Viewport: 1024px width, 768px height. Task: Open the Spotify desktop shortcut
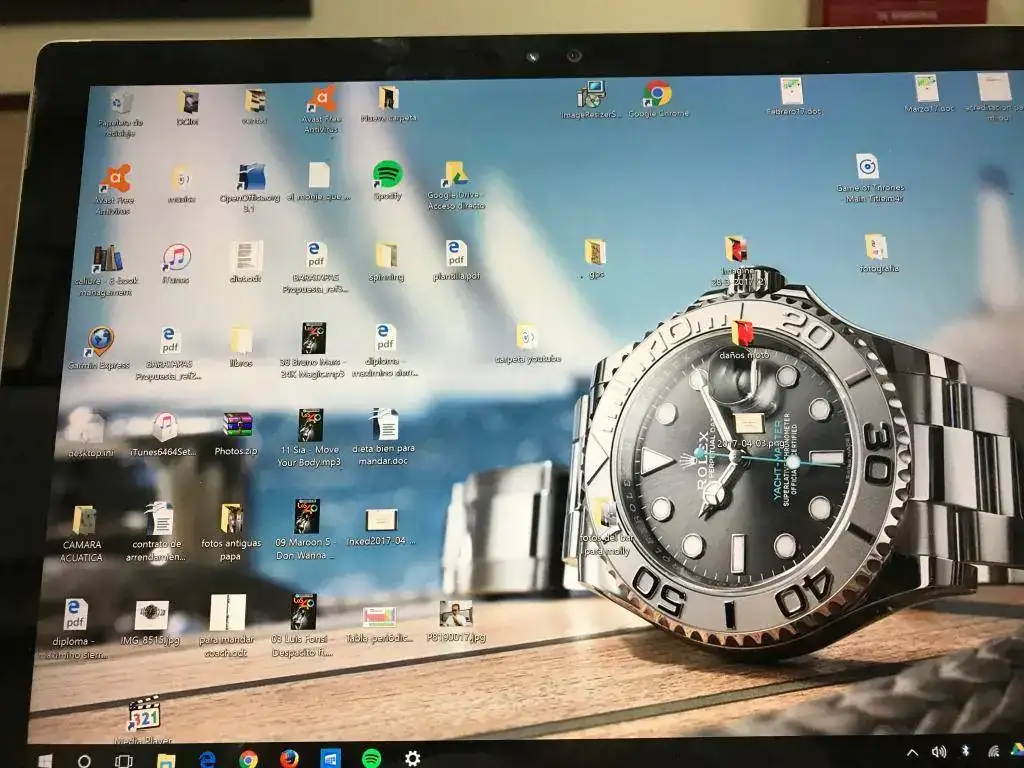(388, 175)
